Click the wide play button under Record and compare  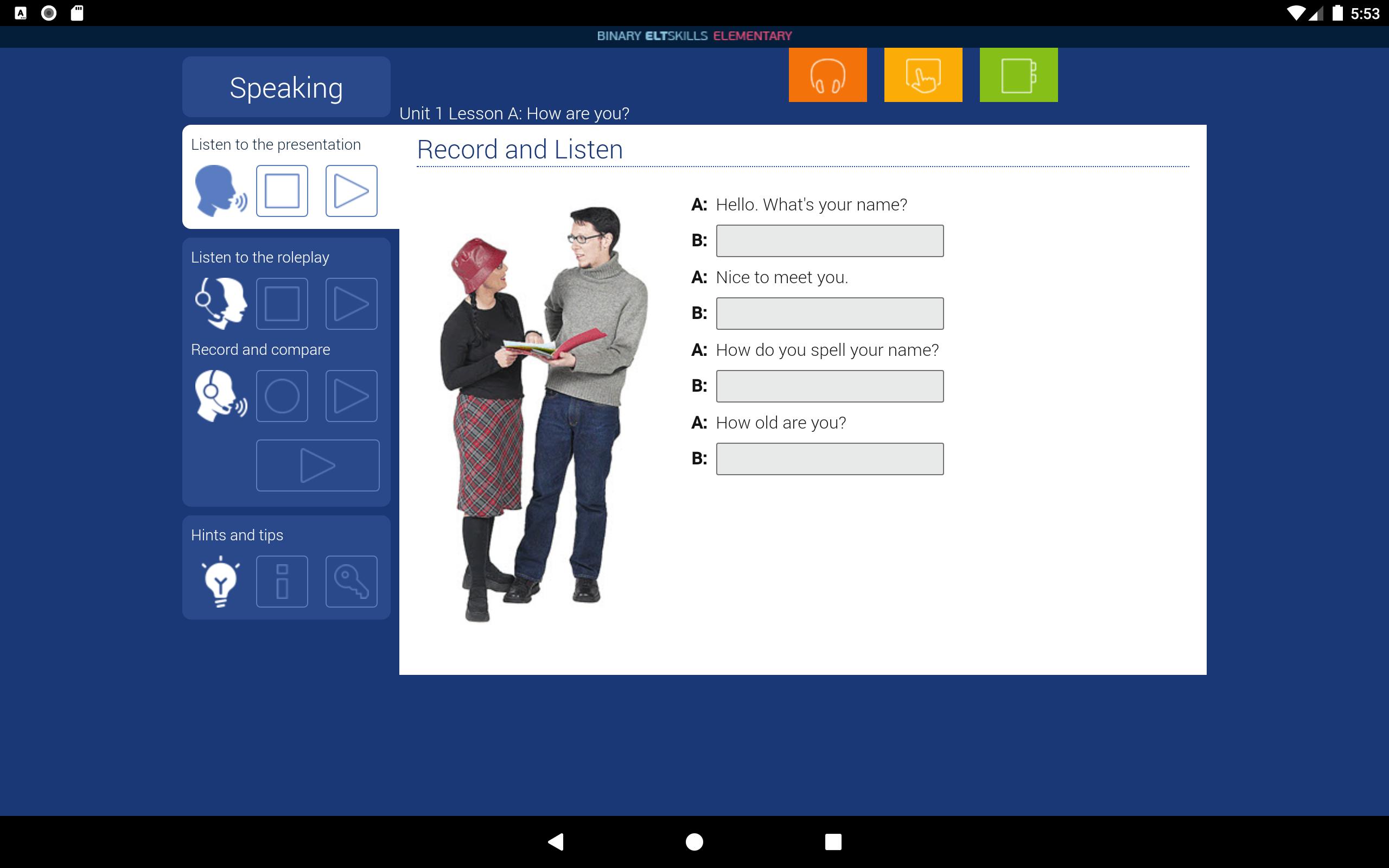(317, 465)
